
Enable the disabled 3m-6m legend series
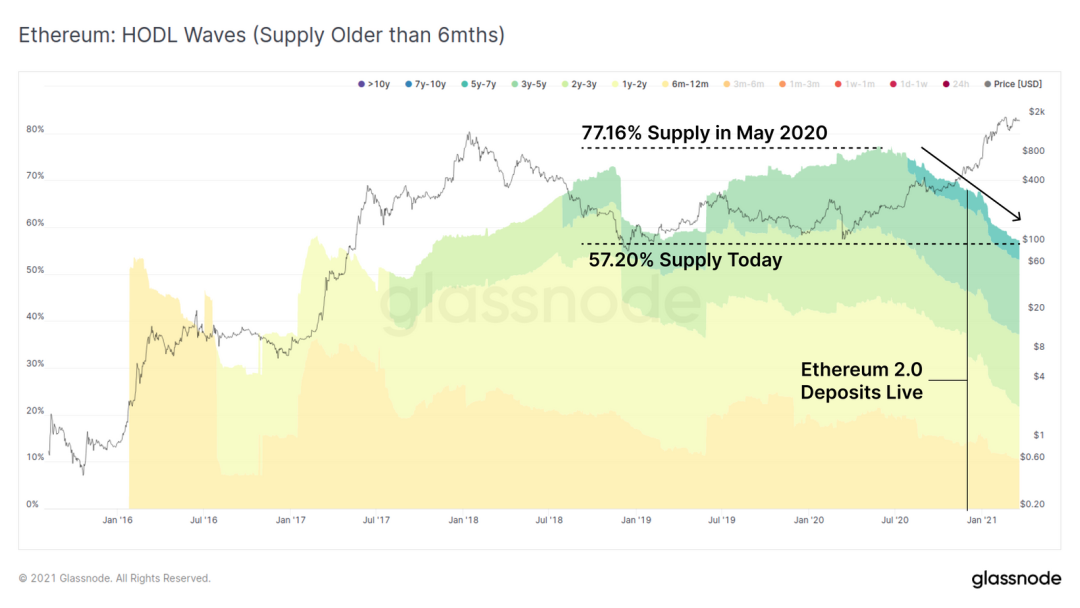coord(744,84)
